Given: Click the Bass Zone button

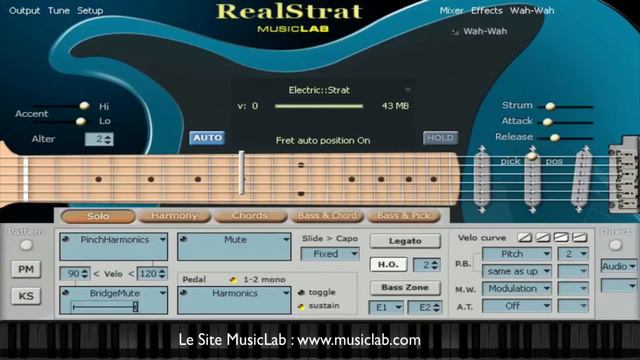Looking at the screenshot, I should point(405,288).
